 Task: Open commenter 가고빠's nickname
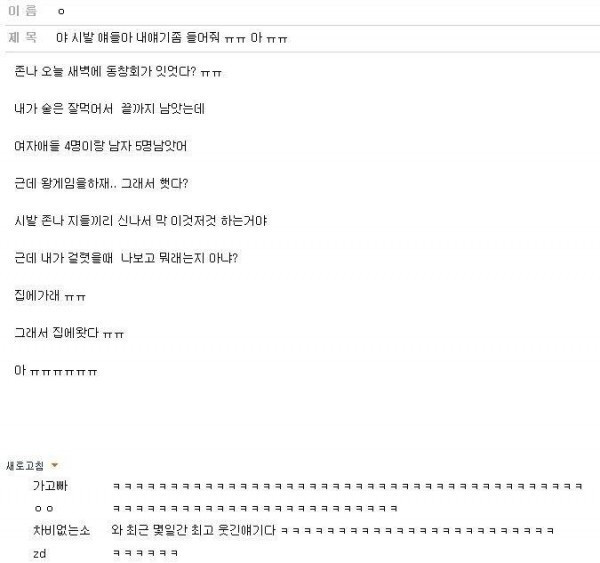[x=50, y=486]
